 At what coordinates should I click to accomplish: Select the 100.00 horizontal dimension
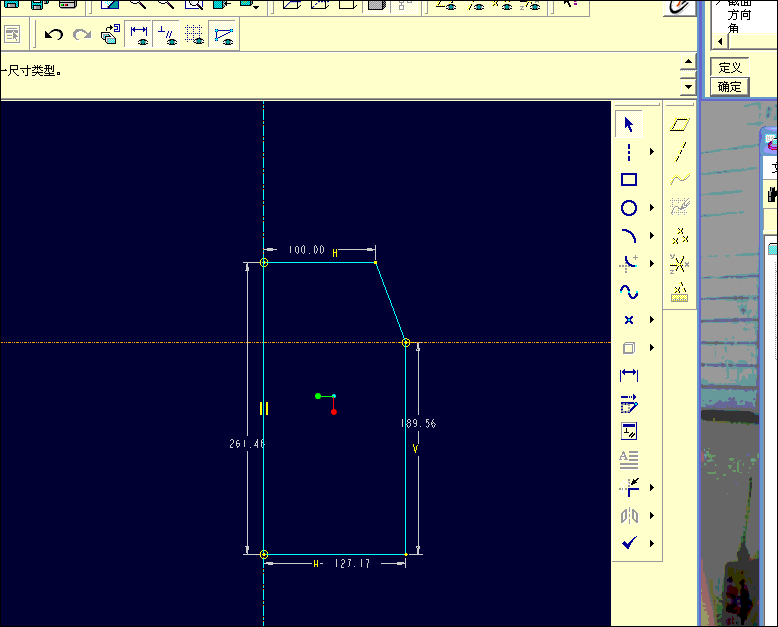tap(307, 250)
